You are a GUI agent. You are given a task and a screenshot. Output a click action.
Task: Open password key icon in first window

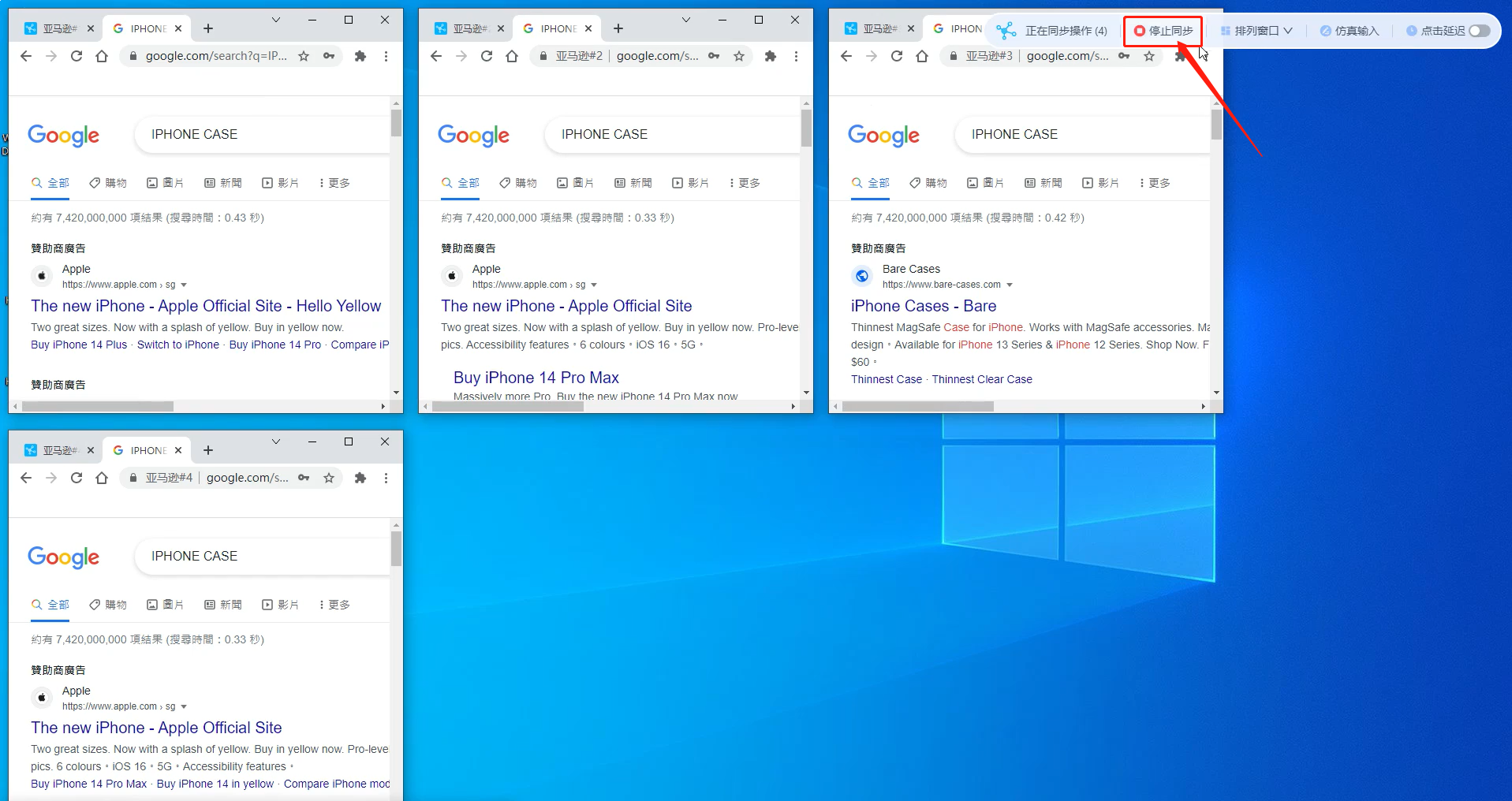tap(329, 56)
